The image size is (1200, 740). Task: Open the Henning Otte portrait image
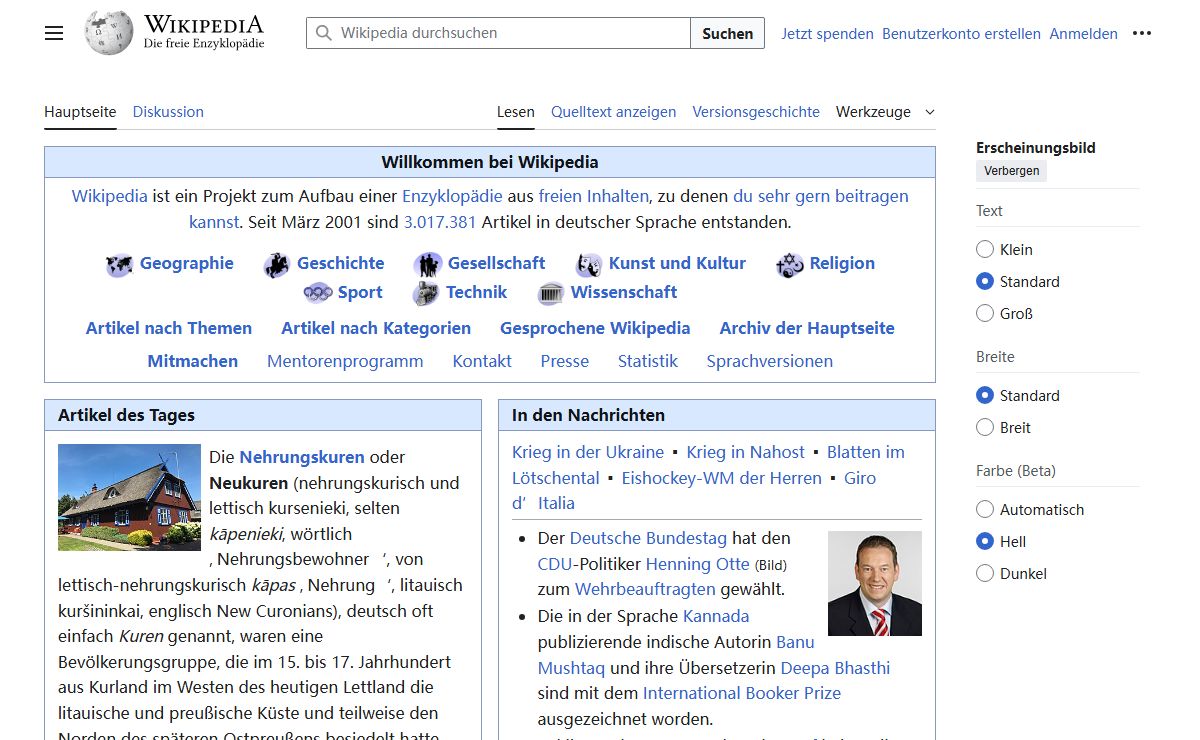click(x=875, y=583)
